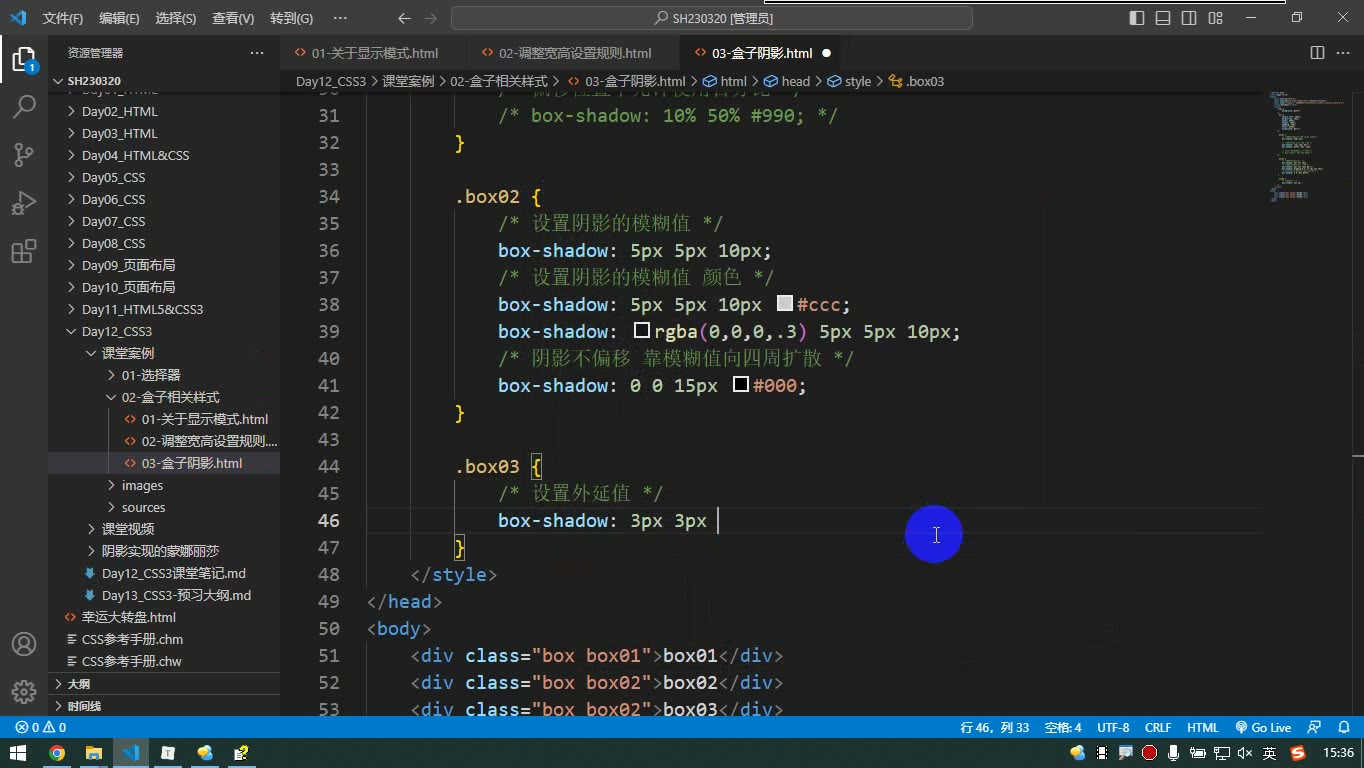Open the Search view in activity bar
1364x768 pixels.
tap(24, 106)
